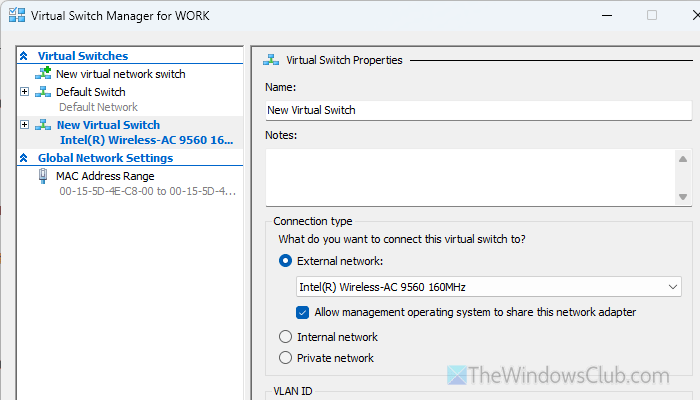Click the Notes scrollbar down arrow
The image size is (700, 400).
point(683,196)
